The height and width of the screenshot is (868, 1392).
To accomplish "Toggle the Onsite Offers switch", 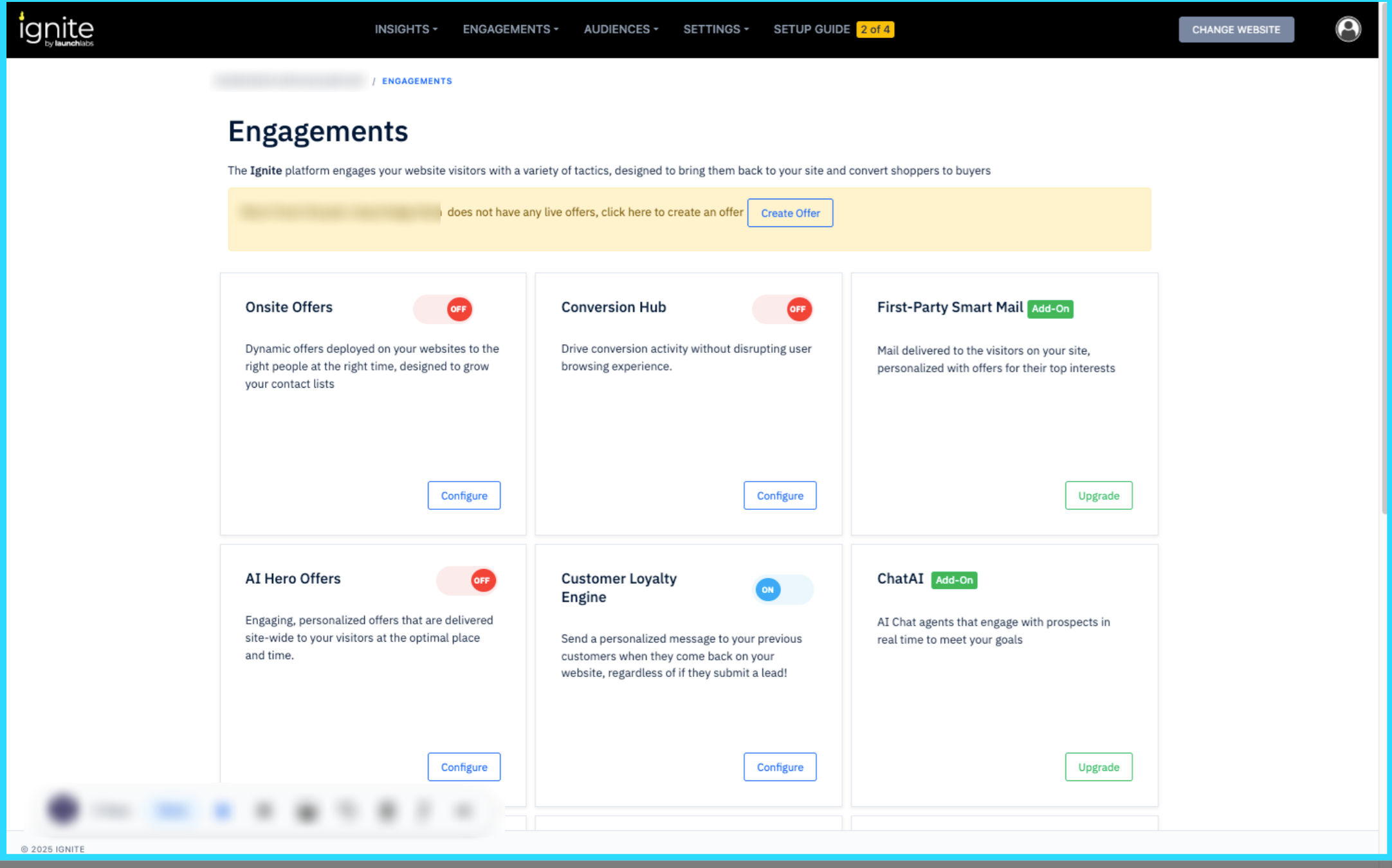I will [443, 309].
